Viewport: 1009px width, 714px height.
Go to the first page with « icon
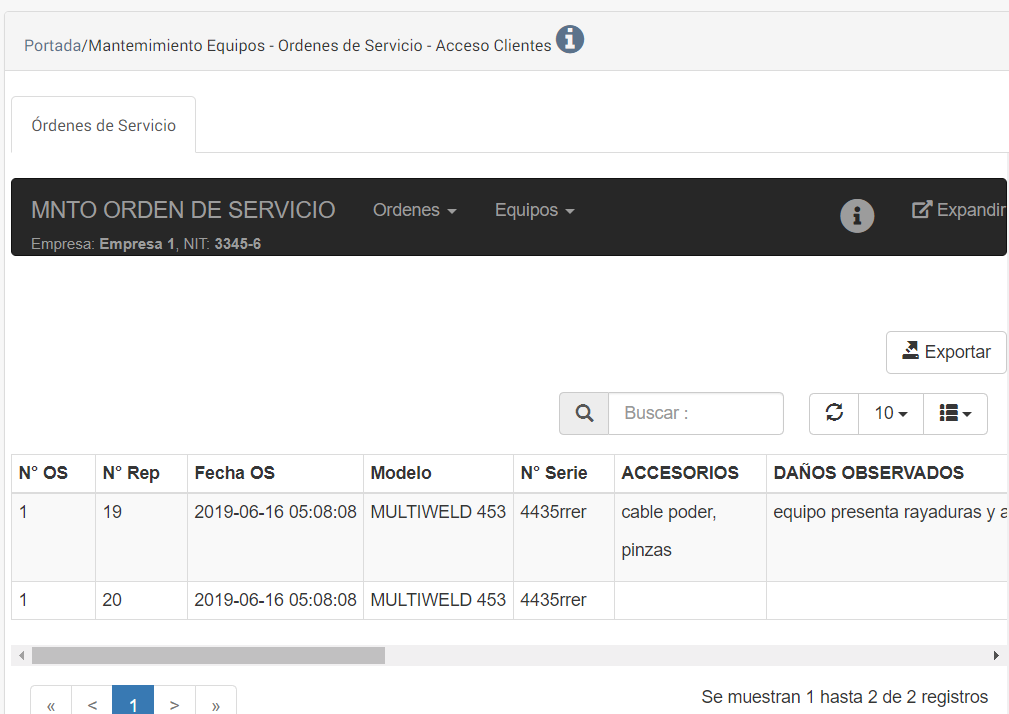coord(51,704)
